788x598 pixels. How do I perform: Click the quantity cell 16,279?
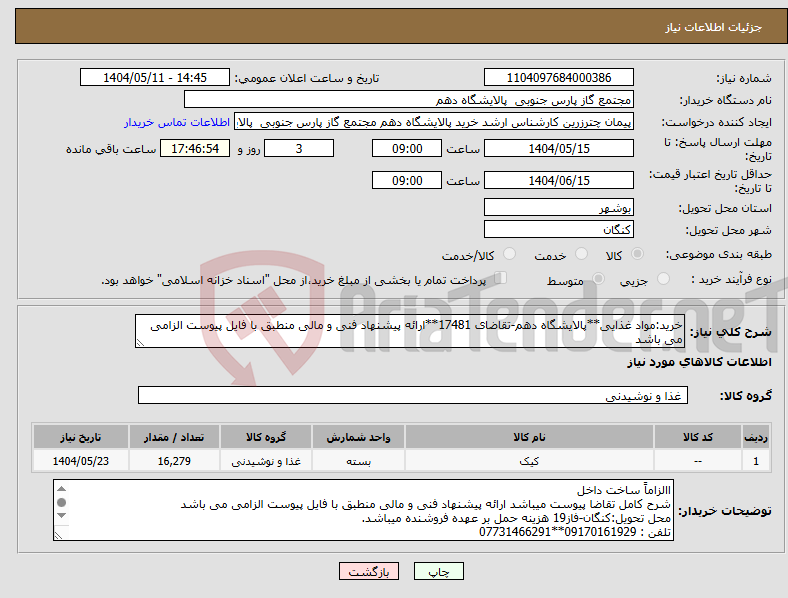coord(174,461)
